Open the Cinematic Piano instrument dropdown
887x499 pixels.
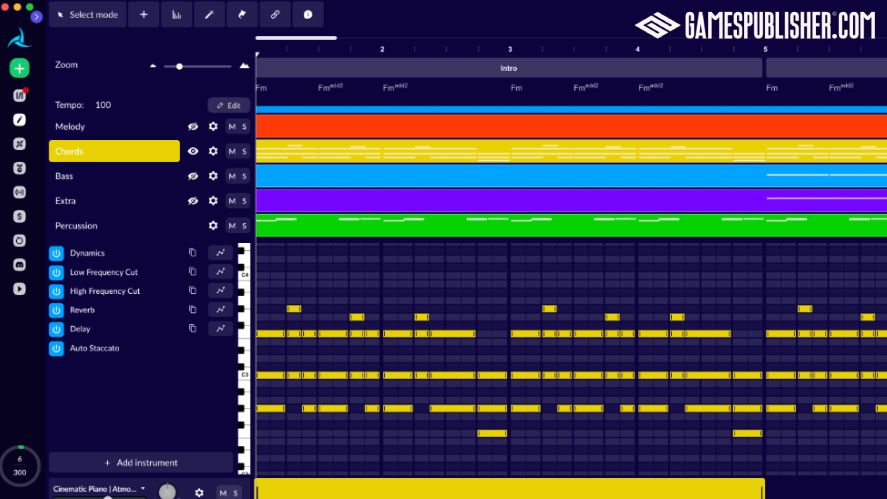pos(143,488)
